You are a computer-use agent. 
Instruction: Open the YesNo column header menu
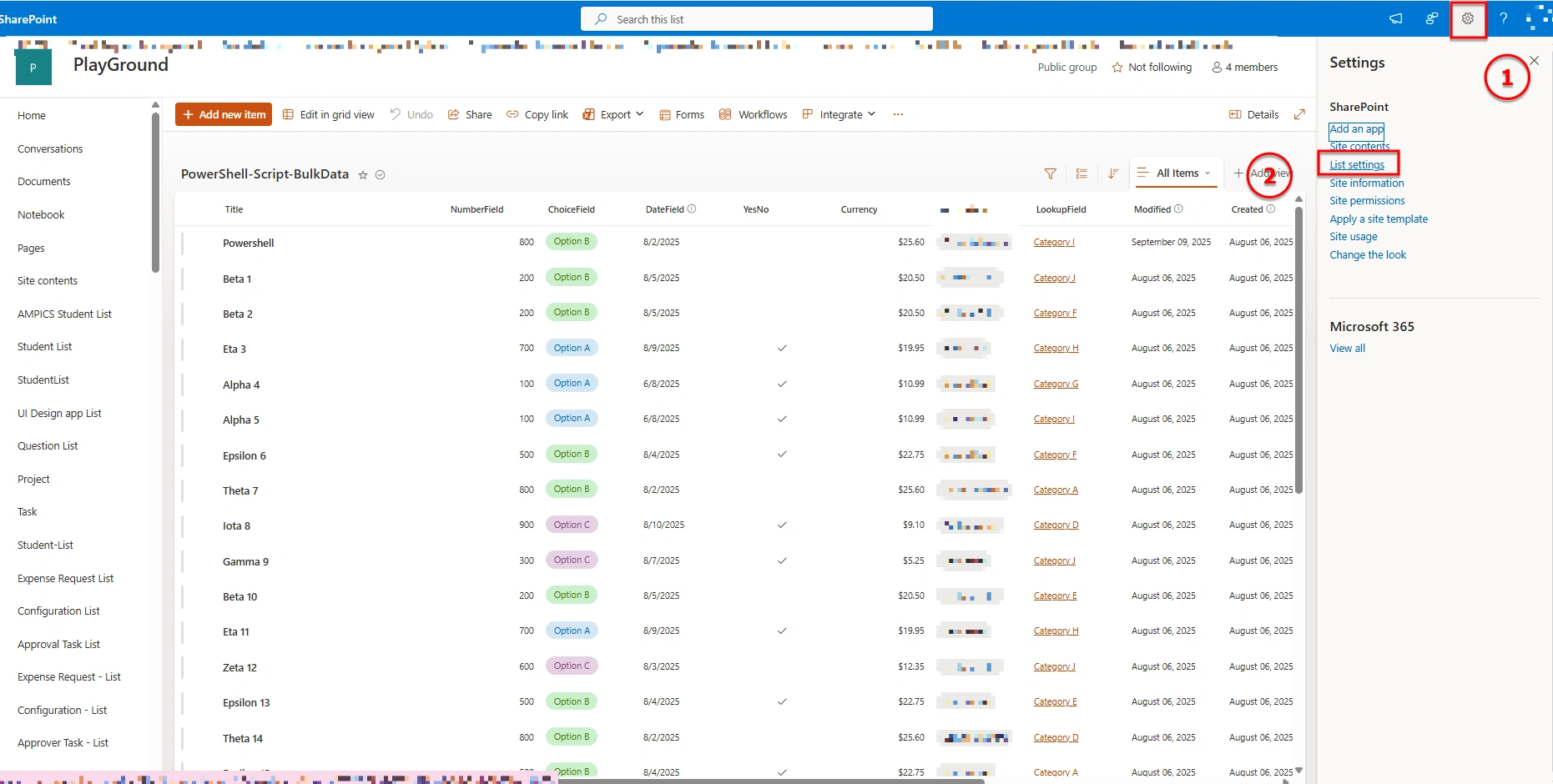[756, 209]
